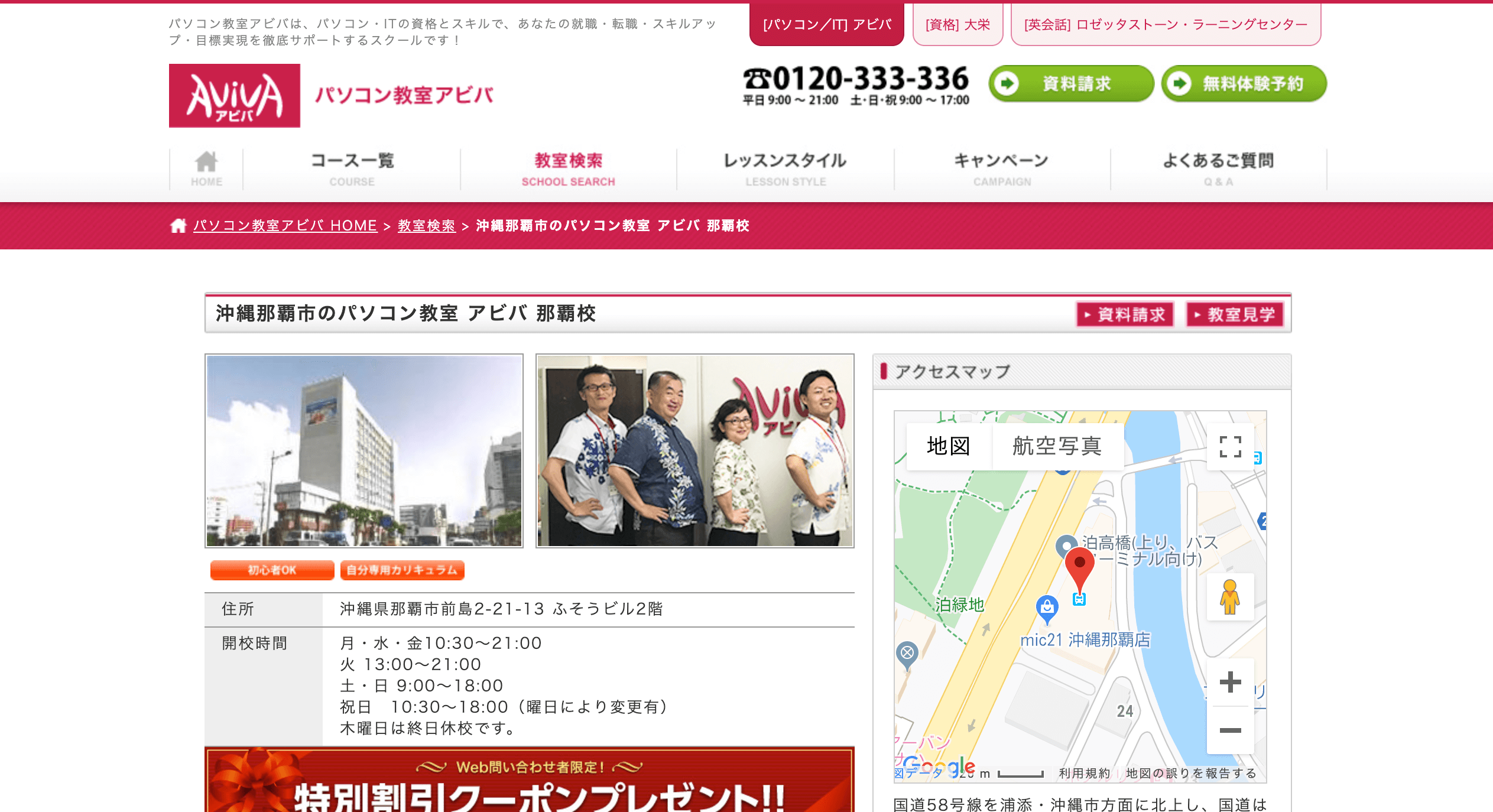Open the map 利用規約 link

(1084, 773)
